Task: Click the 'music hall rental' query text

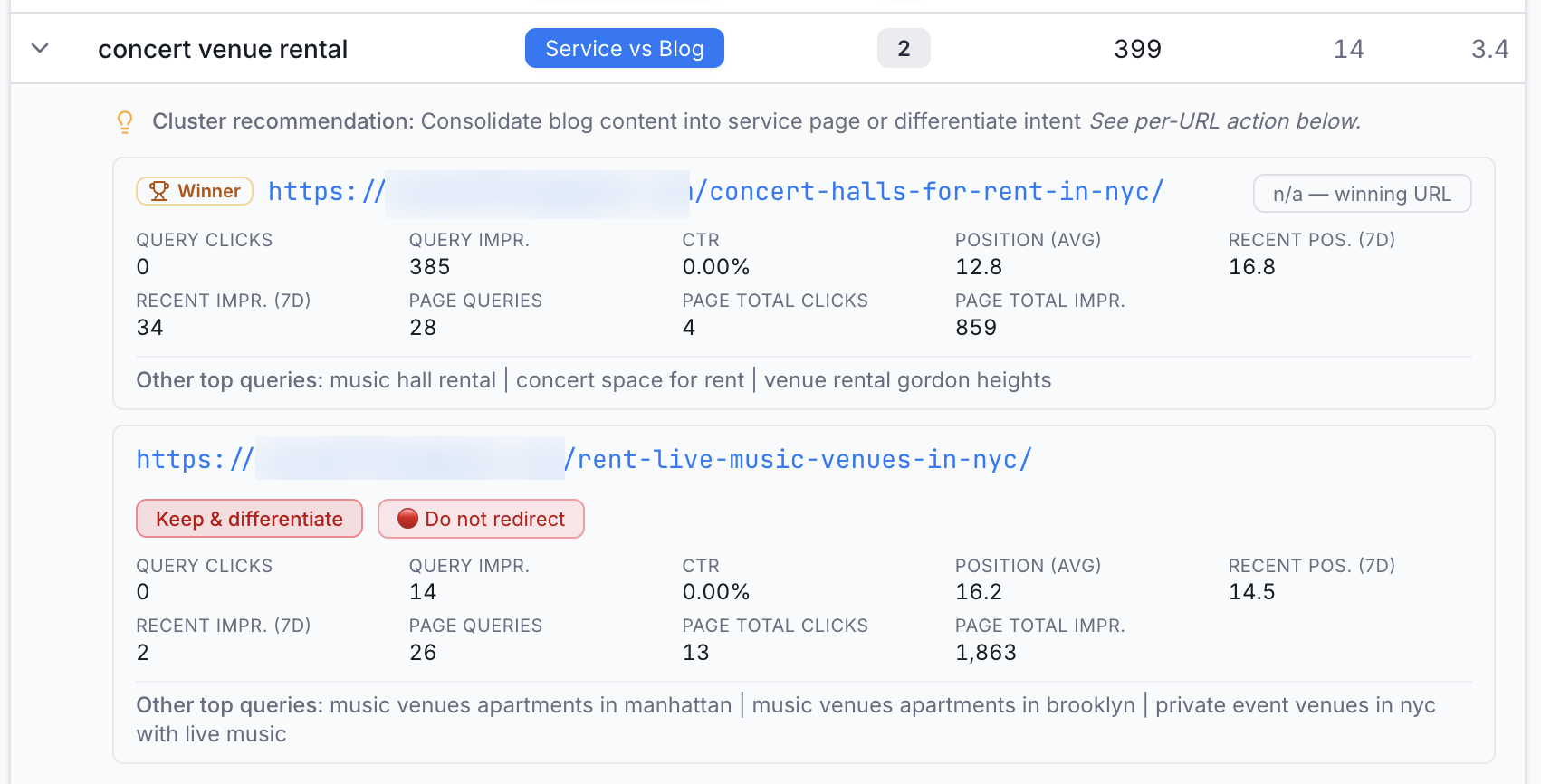Action: (413, 380)
